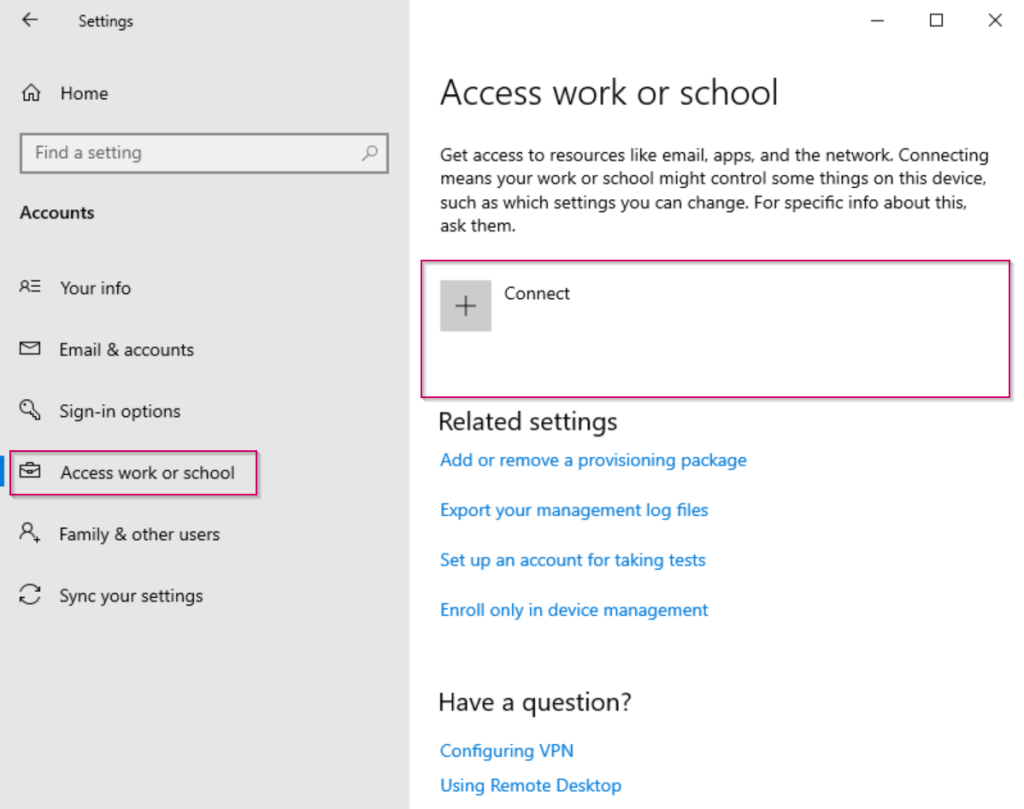The width and height of the screenshot is (1024, 809).
Task: Click the search magnifier icon
Action: point(369,153)
